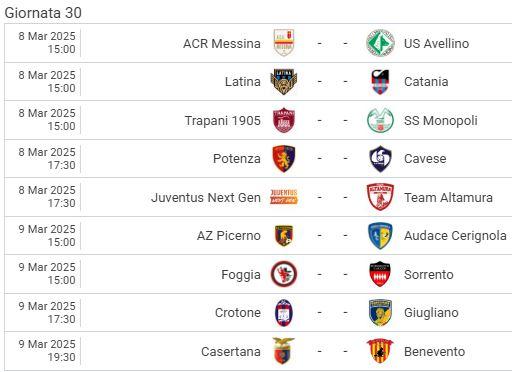This screenshot has width=512, height=372.
Task: Click the Giornata 30 heading
Action: 43,13
